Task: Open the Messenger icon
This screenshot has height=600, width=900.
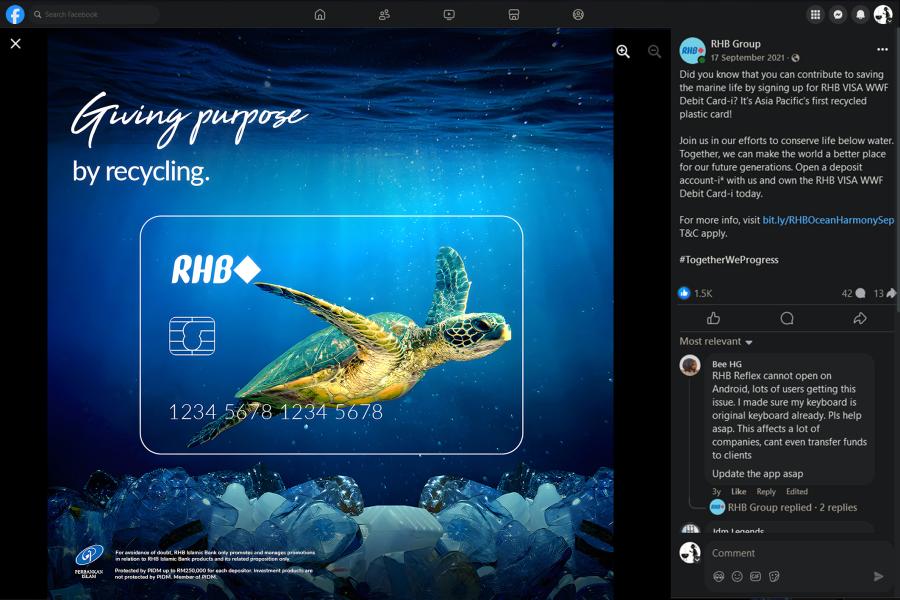Action: 838,15
